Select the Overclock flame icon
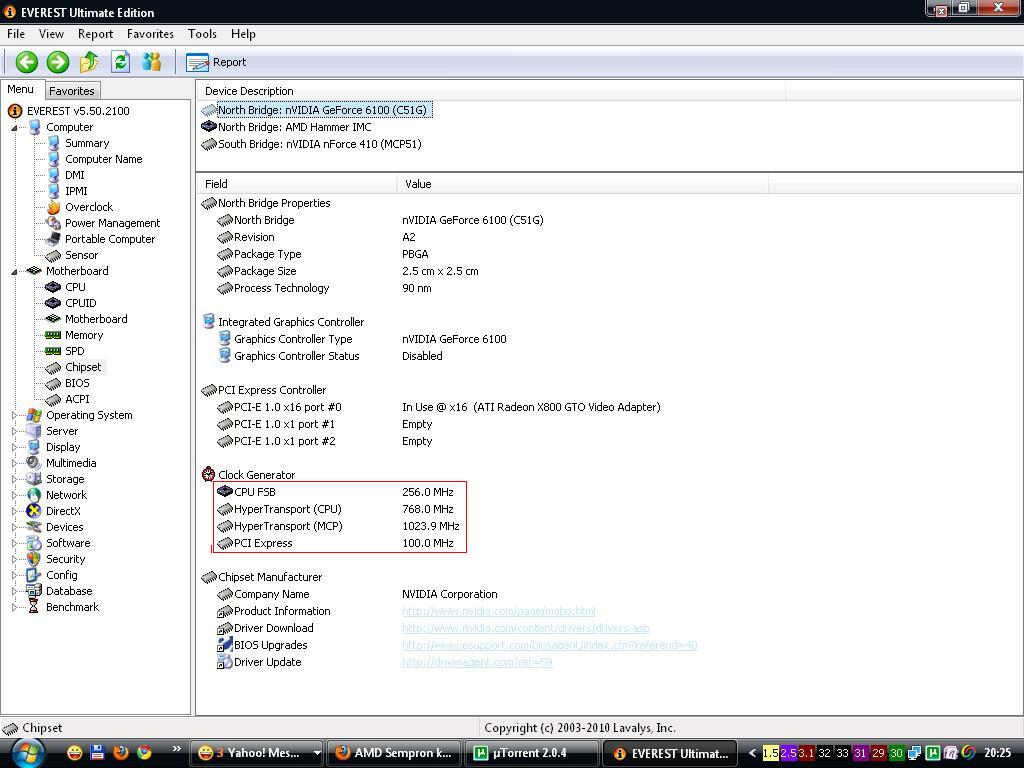 coord(54,207)
